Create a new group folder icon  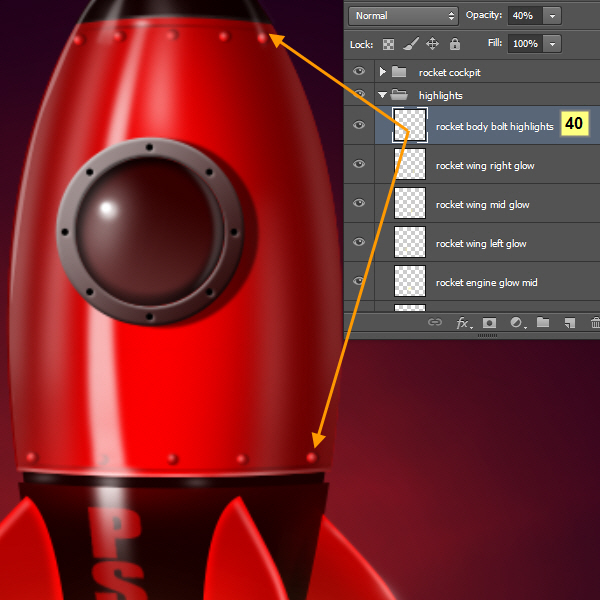click(x=542, y=323)
